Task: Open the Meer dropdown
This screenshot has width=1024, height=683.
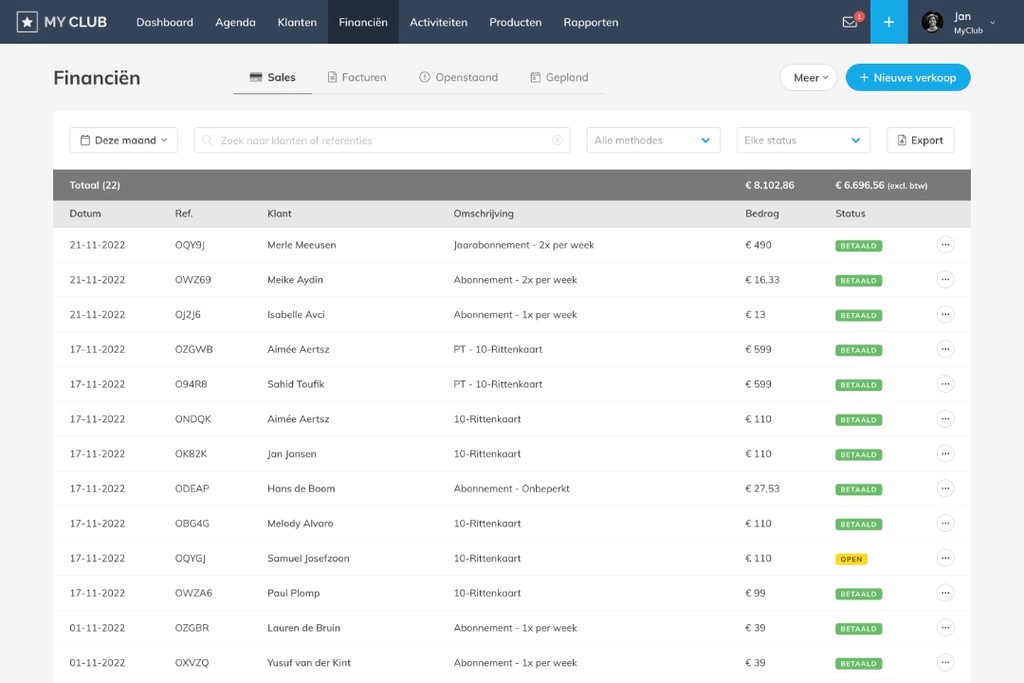Action: pos(807,76)
